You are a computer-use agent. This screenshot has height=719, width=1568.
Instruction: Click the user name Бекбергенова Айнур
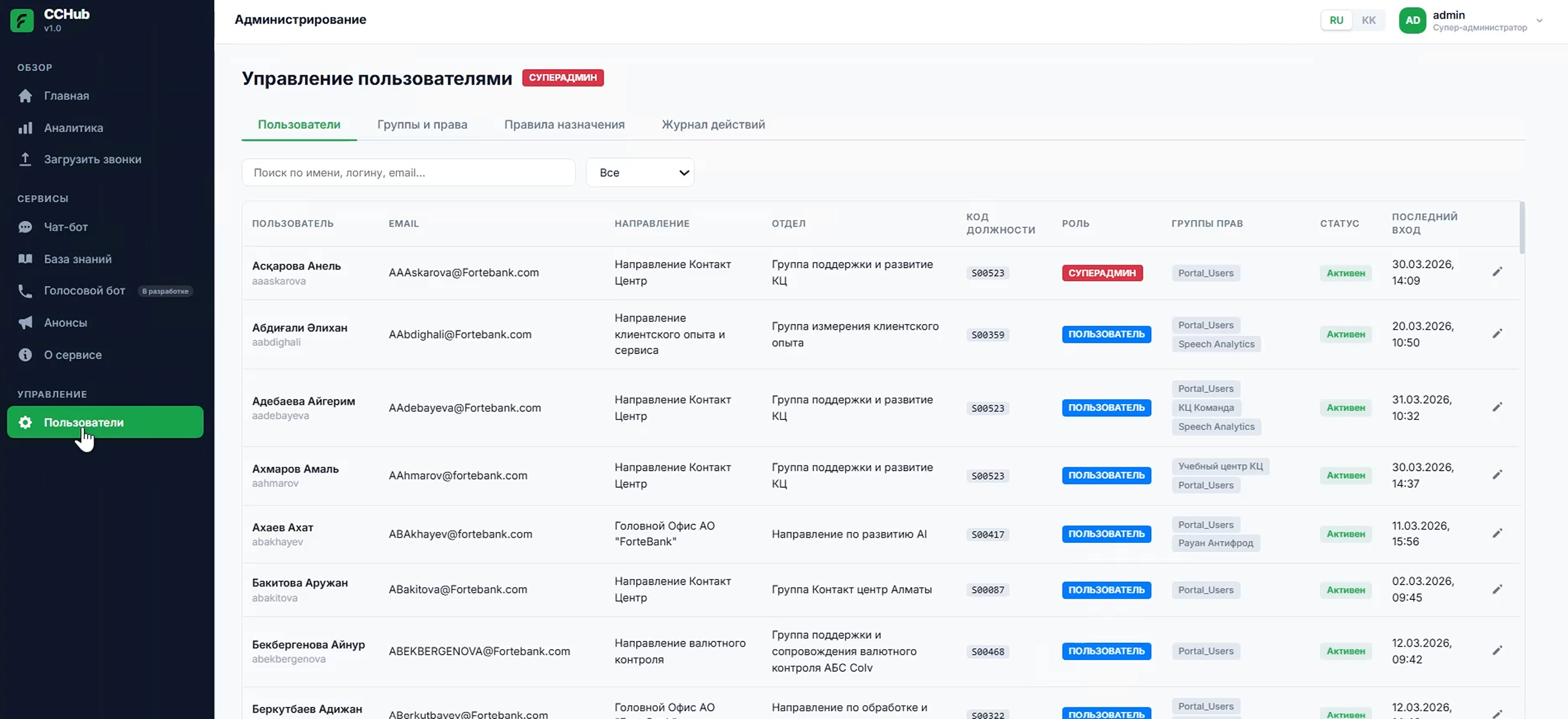coord(308,644)
